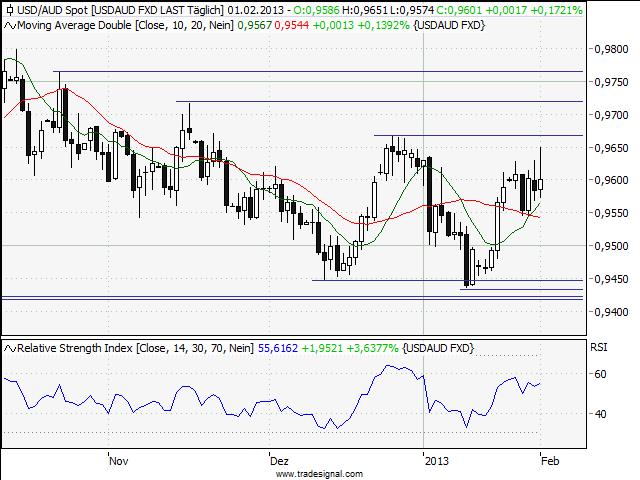640x480 pixels.
Task: Click the 40 level on RSI axis
Action: tap(602, 413)
